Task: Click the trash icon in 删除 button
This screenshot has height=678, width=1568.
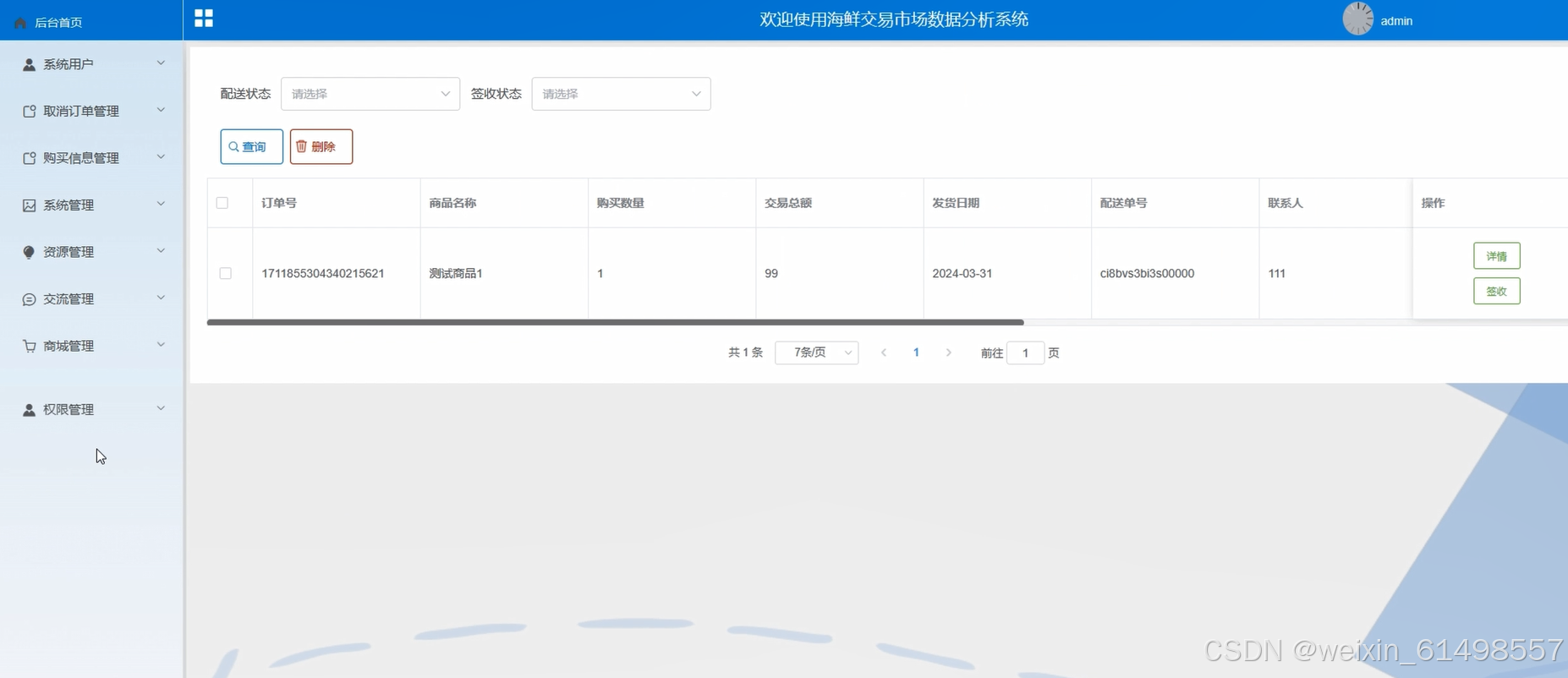Action: [x=301, y=146]
